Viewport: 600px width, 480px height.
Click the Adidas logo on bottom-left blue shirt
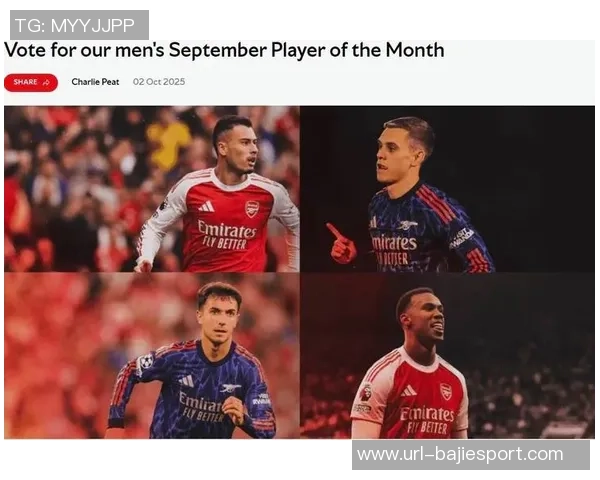[x=187, y=380]
